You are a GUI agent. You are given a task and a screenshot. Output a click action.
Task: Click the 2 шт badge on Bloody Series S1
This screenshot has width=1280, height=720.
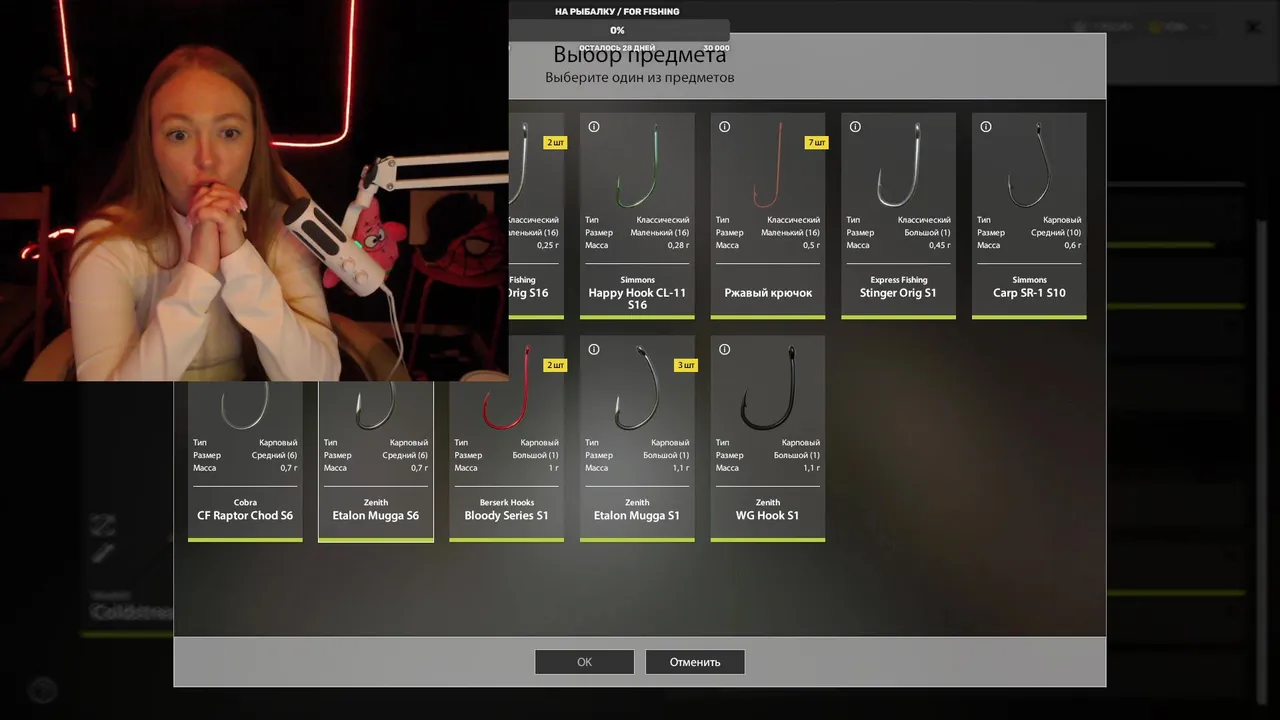(555, 366)
